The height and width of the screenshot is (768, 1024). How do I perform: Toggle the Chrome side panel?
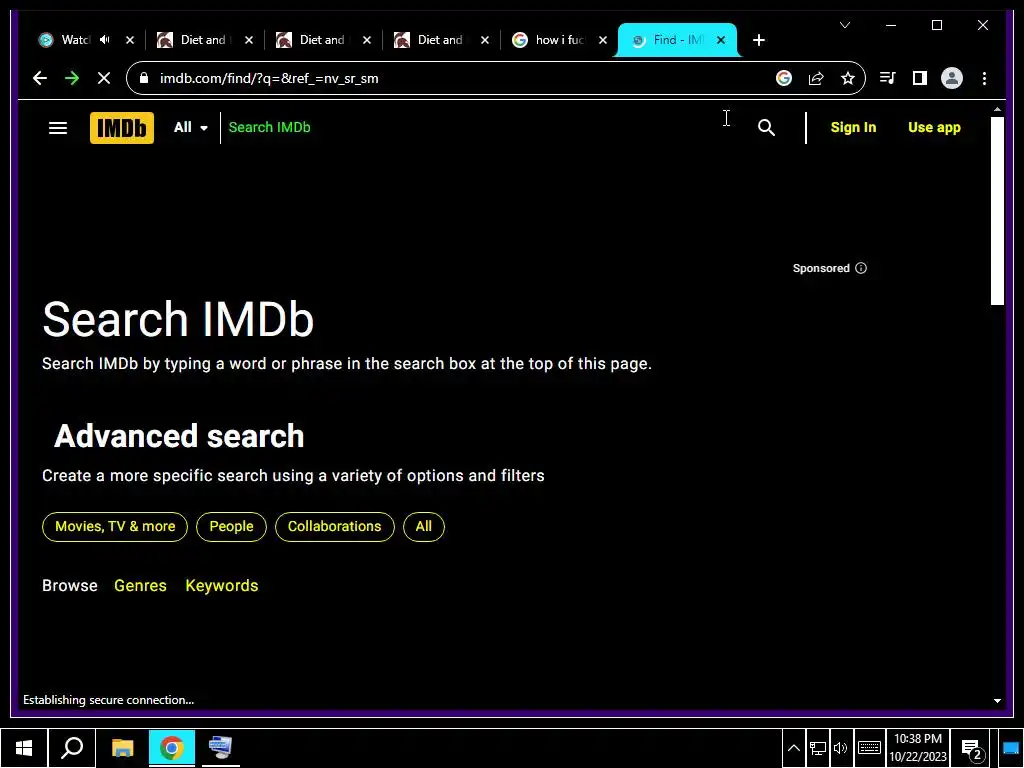[x=920, y=78]
